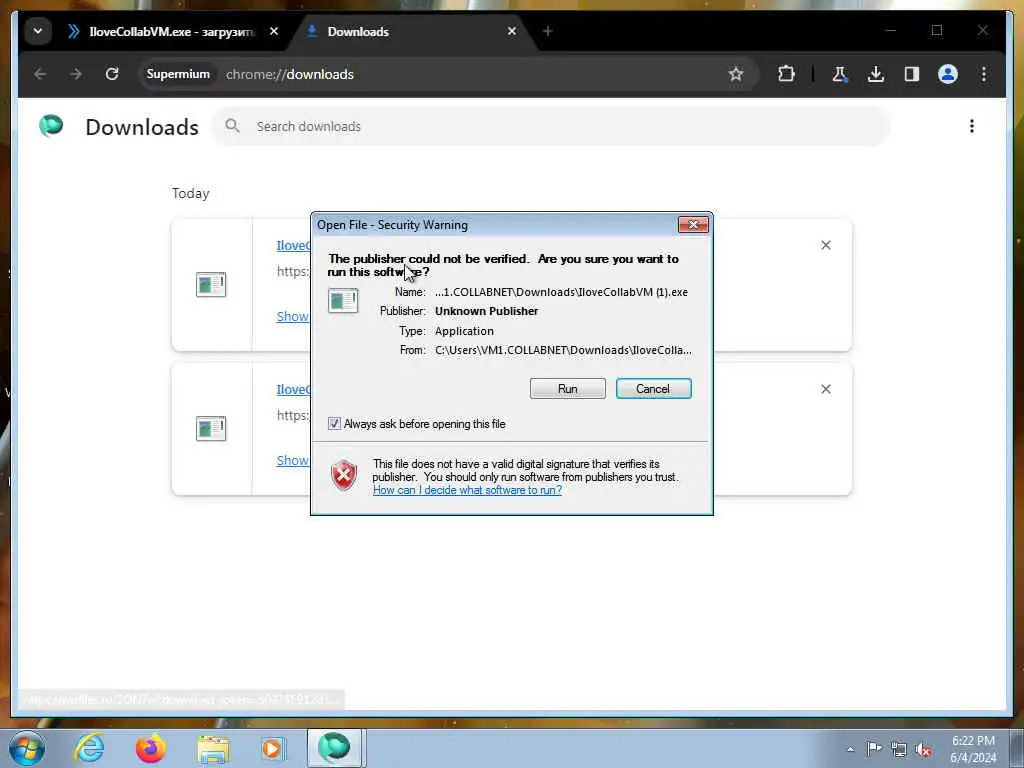Open the first IloveCollabVM file name link

click(293, 246)
